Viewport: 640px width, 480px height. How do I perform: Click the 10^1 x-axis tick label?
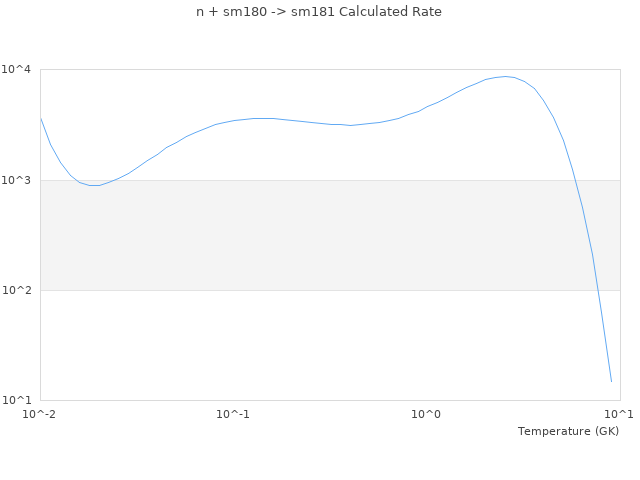pyautogui.click(x=619, y=414)
